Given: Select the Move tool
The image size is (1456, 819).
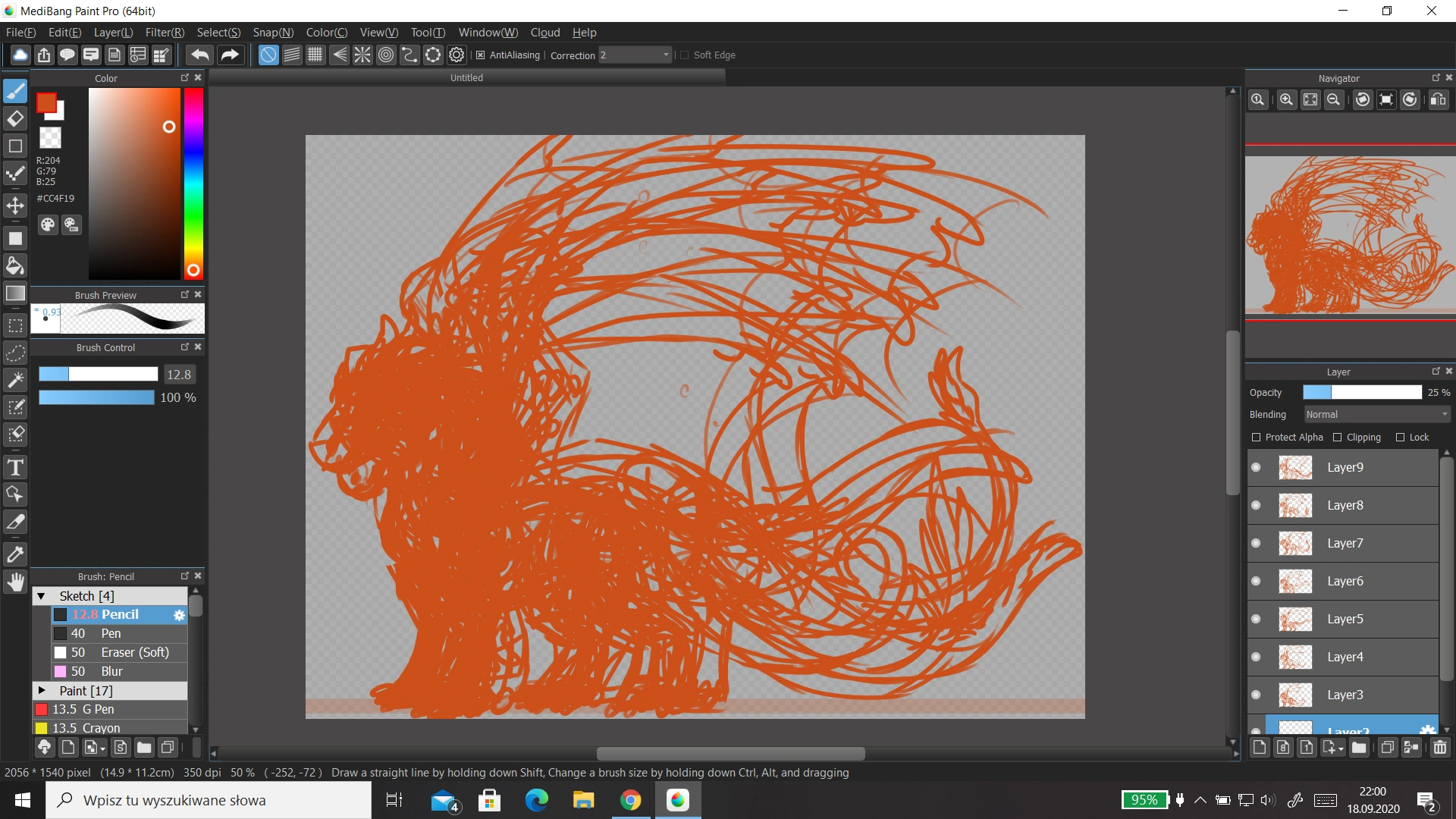Looking at the screenshot, I should 15,206.
